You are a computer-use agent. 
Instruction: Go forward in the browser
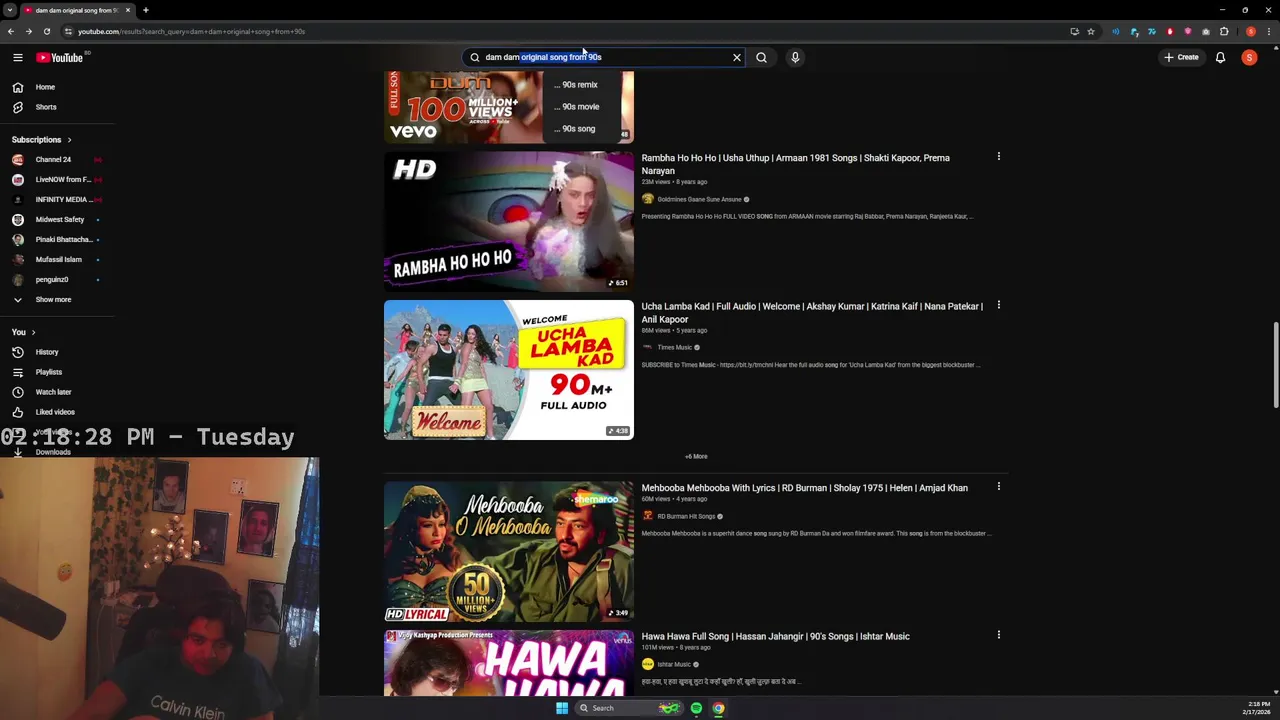[29, 31]
